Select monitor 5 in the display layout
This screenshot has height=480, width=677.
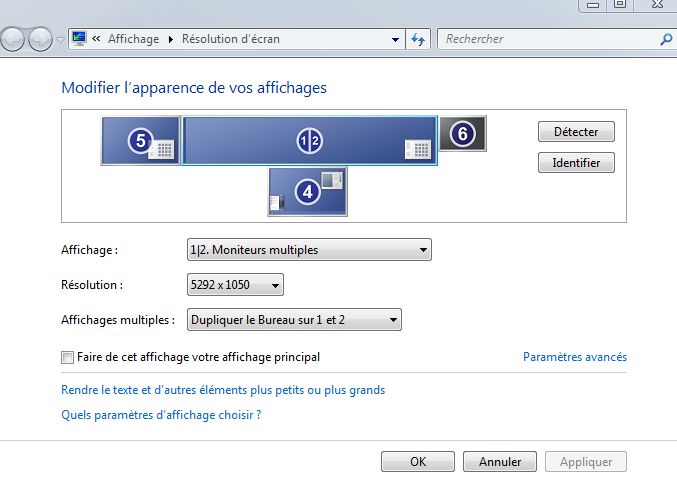(140, 141)
